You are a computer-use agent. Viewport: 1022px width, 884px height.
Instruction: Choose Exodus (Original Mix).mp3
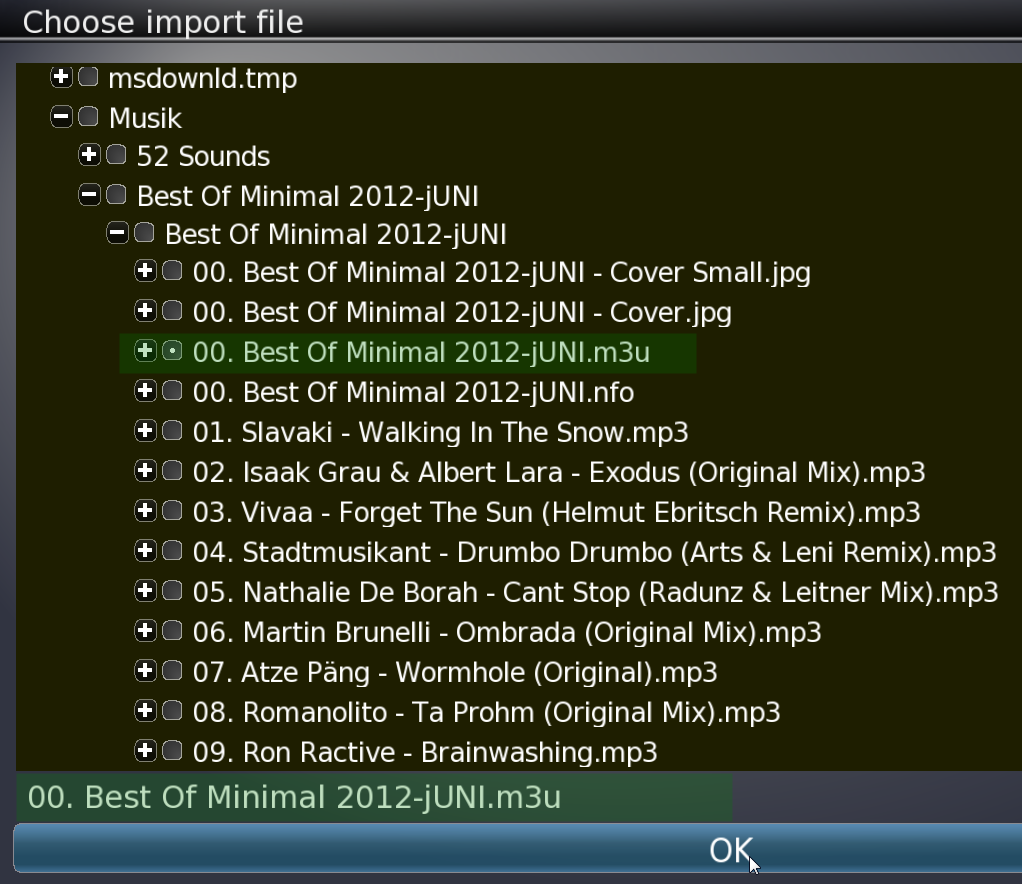coord(559,473)
